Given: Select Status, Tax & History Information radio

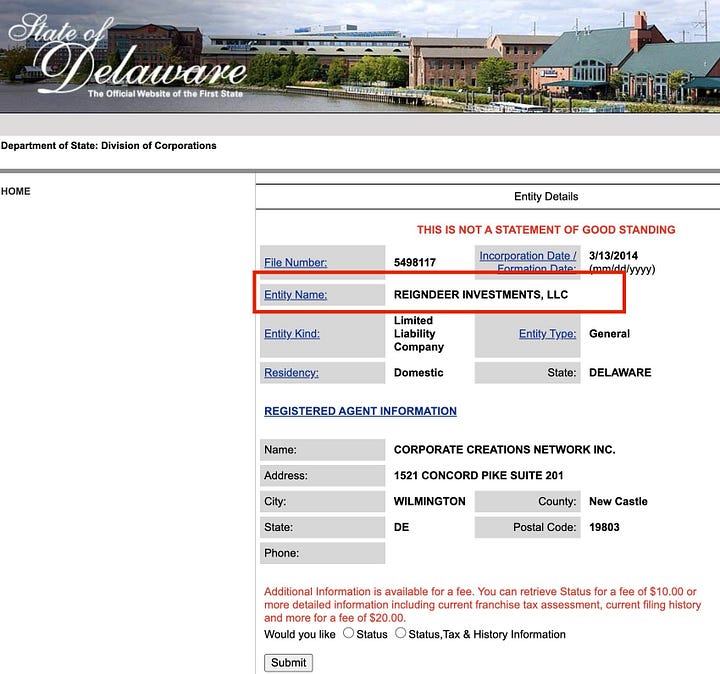Looking at the screenshot, I should pos(400,633).
